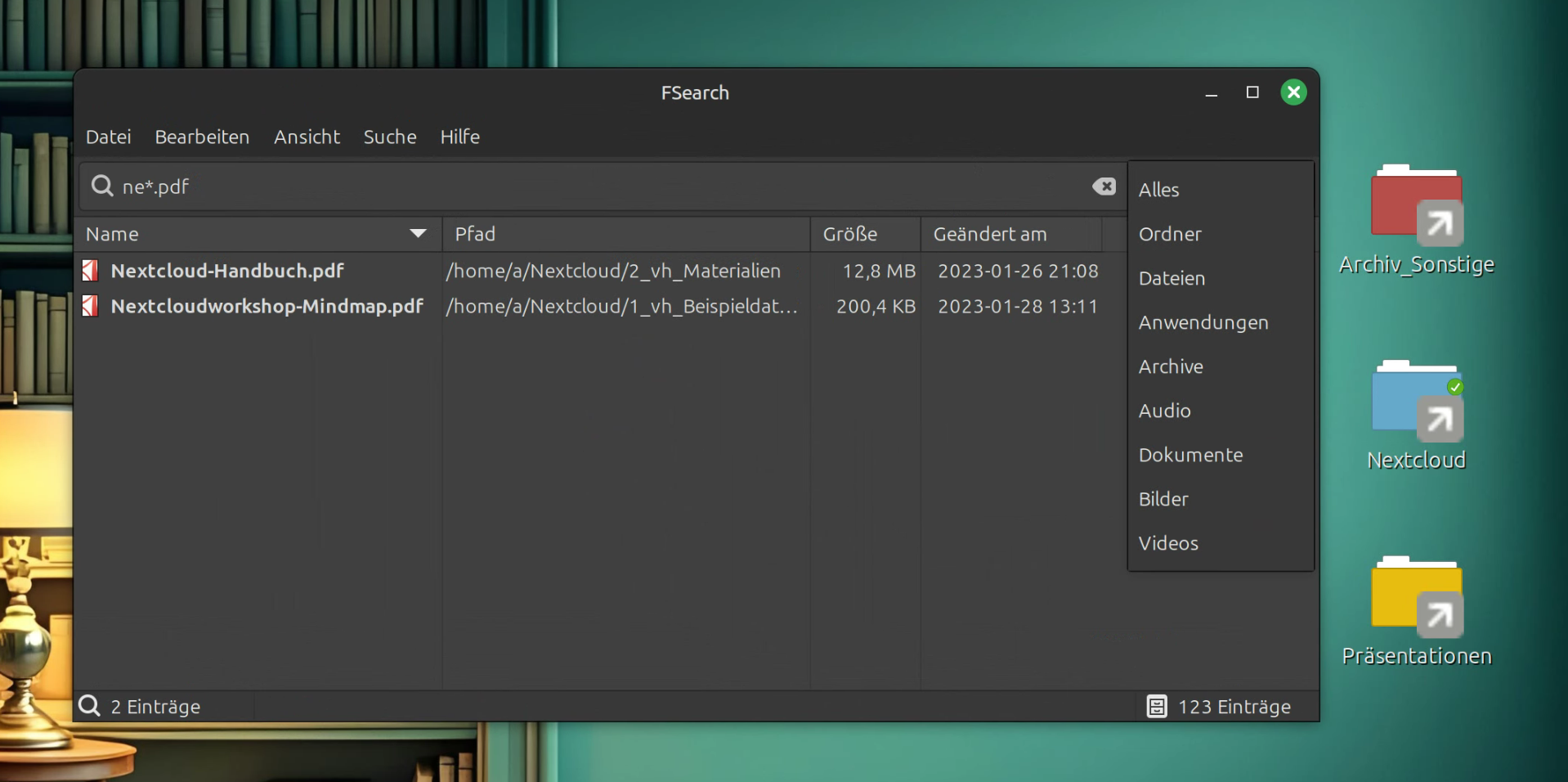Open the Bearbeiten menu

click(x=202, y=137)
